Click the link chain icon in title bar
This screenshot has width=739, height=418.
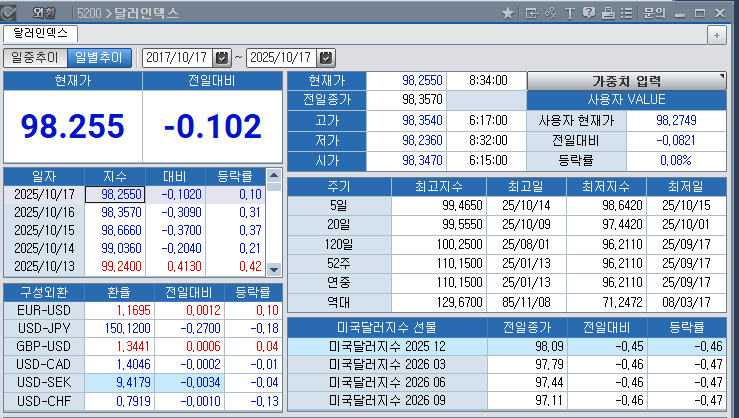coord(550,12)
